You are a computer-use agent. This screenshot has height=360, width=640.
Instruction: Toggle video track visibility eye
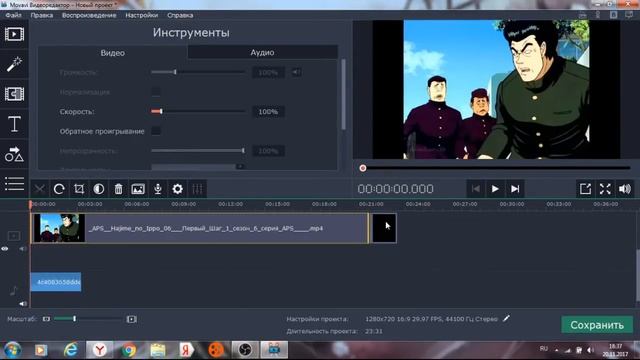5,249
